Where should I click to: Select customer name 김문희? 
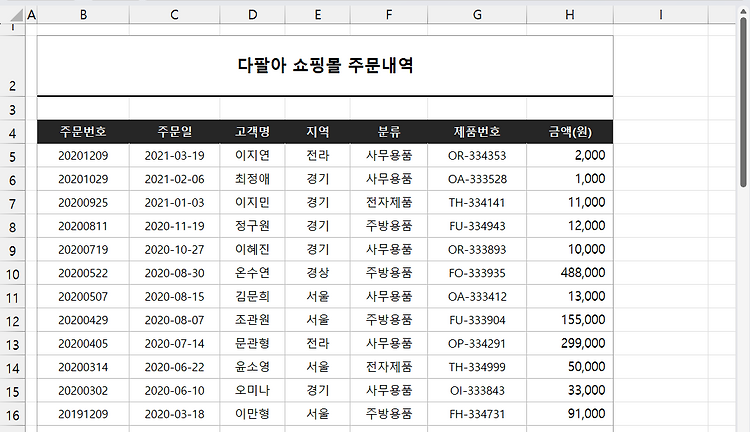click(253, 296)
